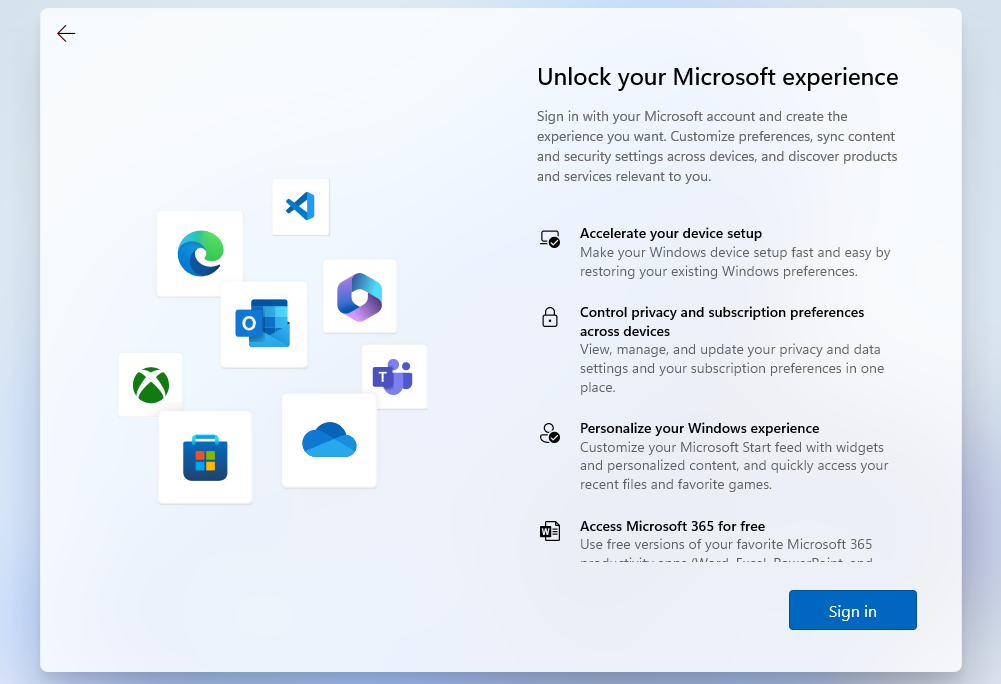
Task: Click the personalize person icon
Action: click(550, 433)
